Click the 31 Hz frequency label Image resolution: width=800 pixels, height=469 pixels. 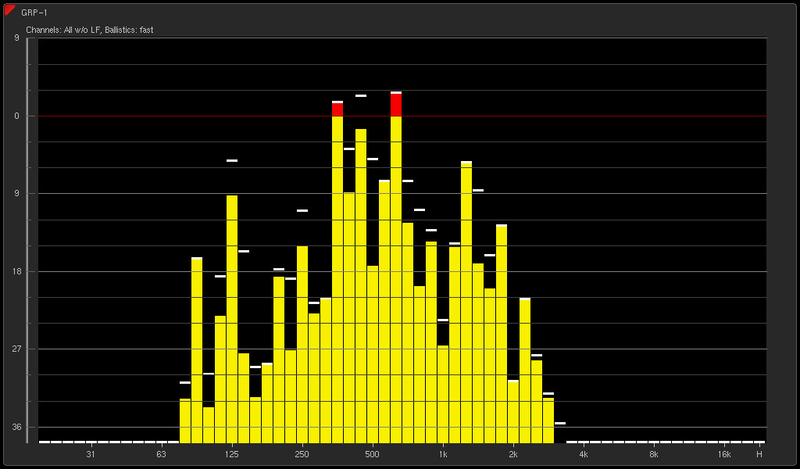point(91,454)
